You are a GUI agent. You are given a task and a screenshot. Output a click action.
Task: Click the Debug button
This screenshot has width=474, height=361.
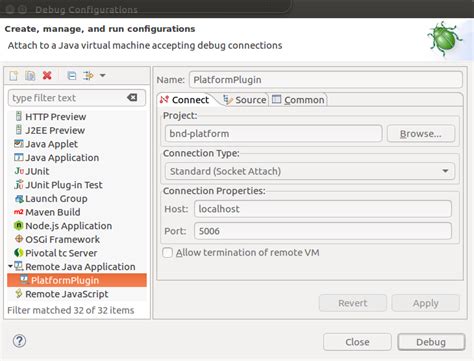(x=431, y=342)
